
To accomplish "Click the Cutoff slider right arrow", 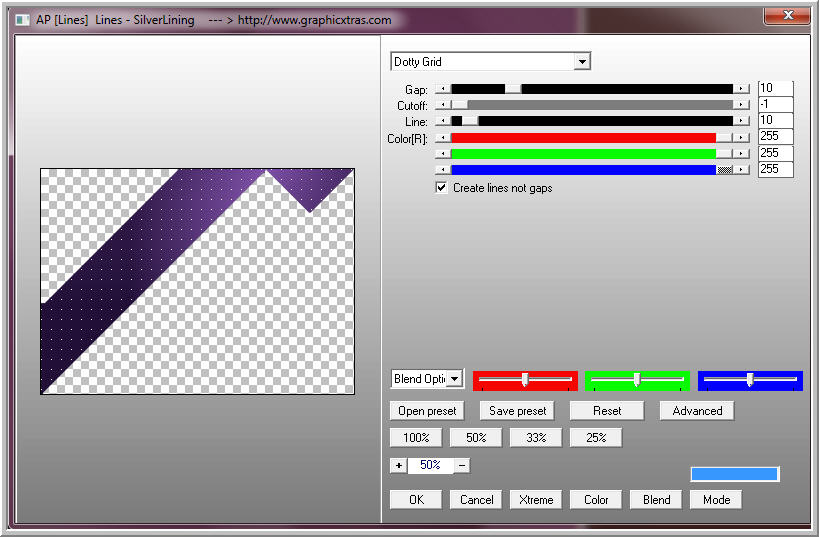I will [741, 105].
